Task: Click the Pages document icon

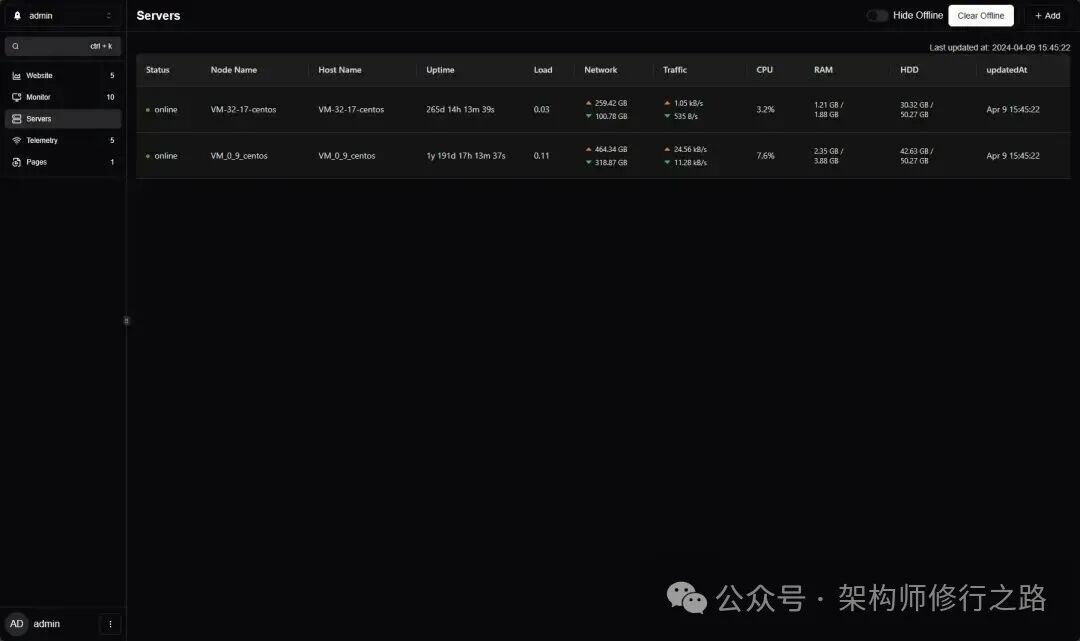Action: click(17, 162)
